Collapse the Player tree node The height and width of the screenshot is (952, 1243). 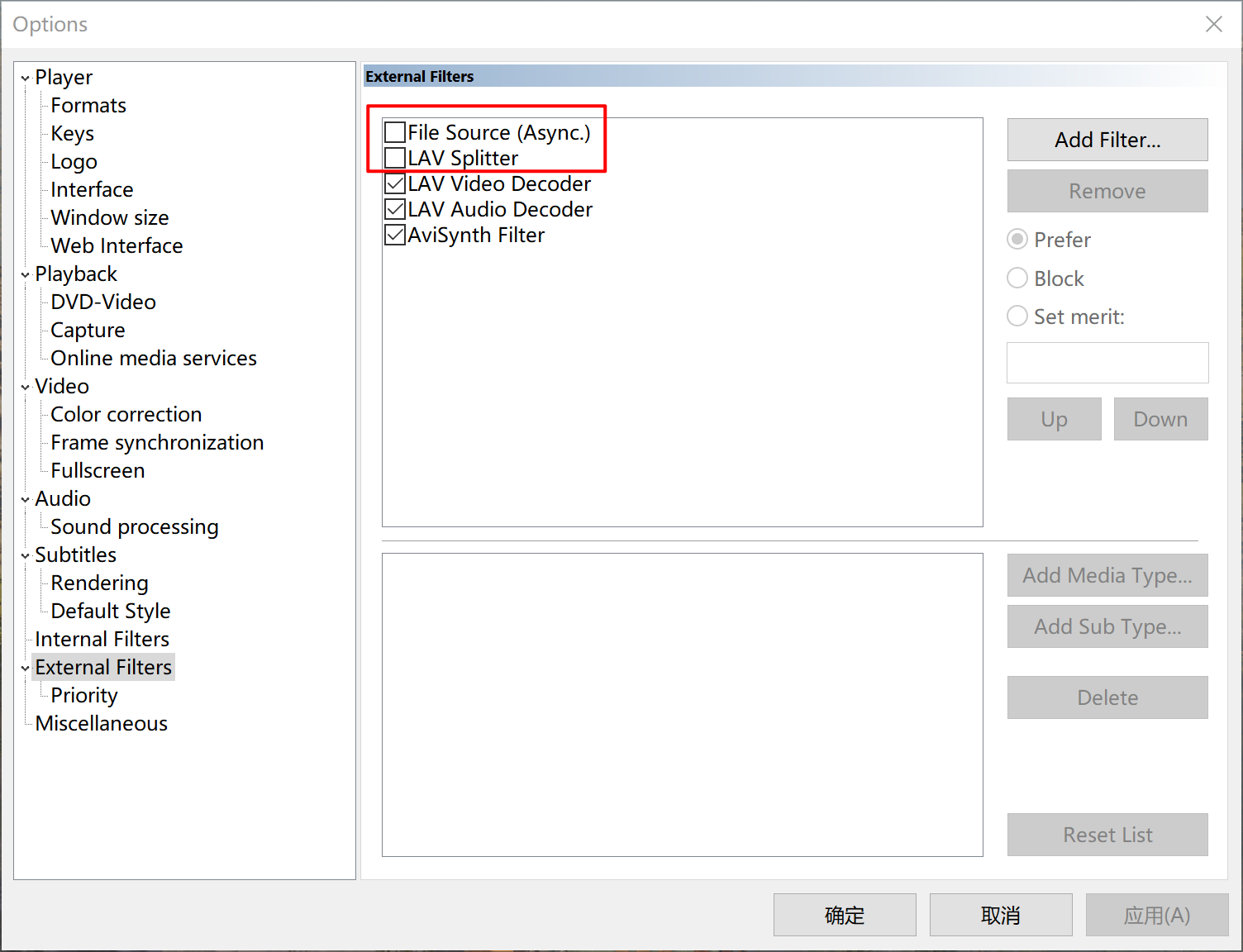[26, 79]
